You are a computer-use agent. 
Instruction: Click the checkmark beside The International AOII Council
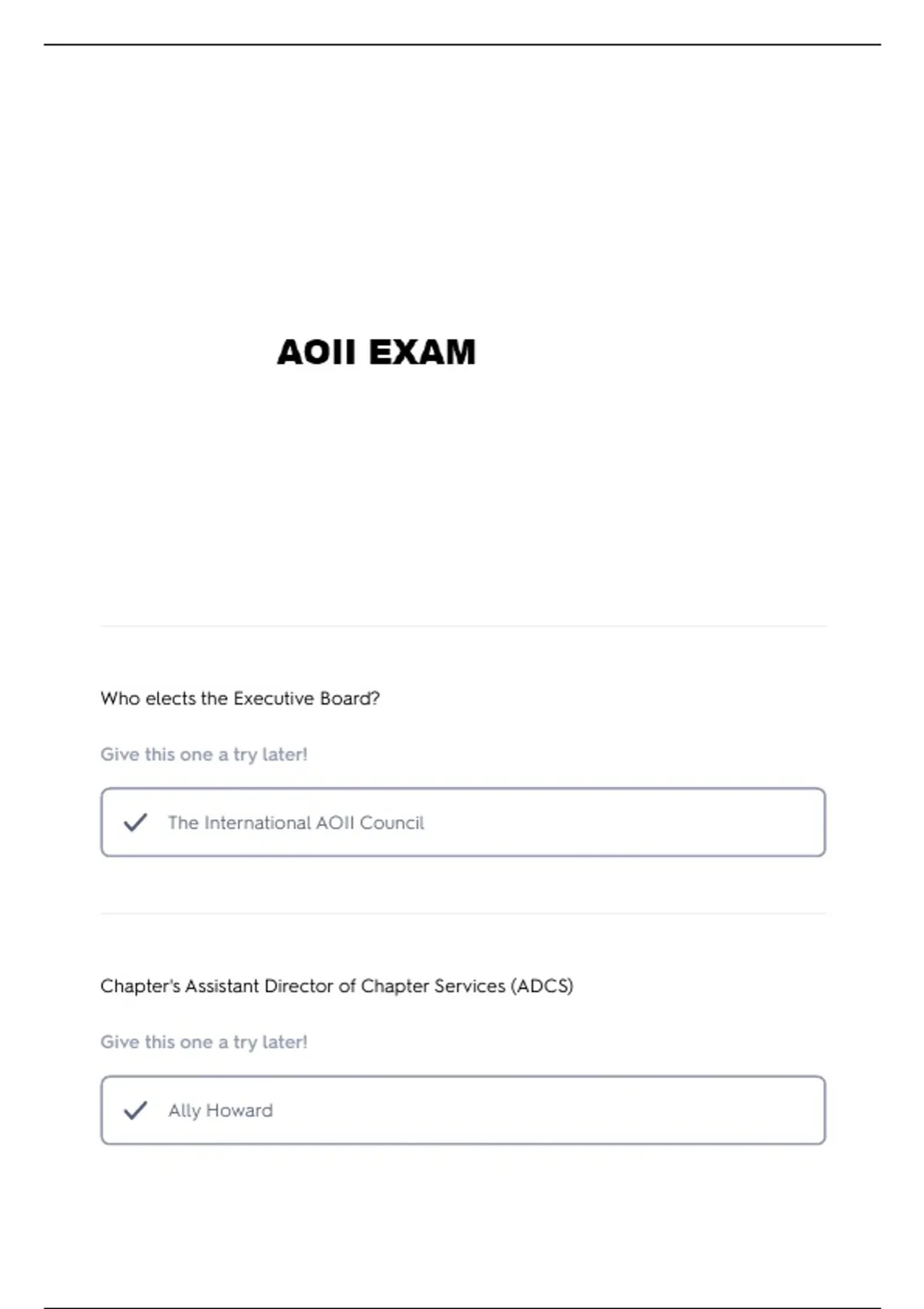point(136,822)
